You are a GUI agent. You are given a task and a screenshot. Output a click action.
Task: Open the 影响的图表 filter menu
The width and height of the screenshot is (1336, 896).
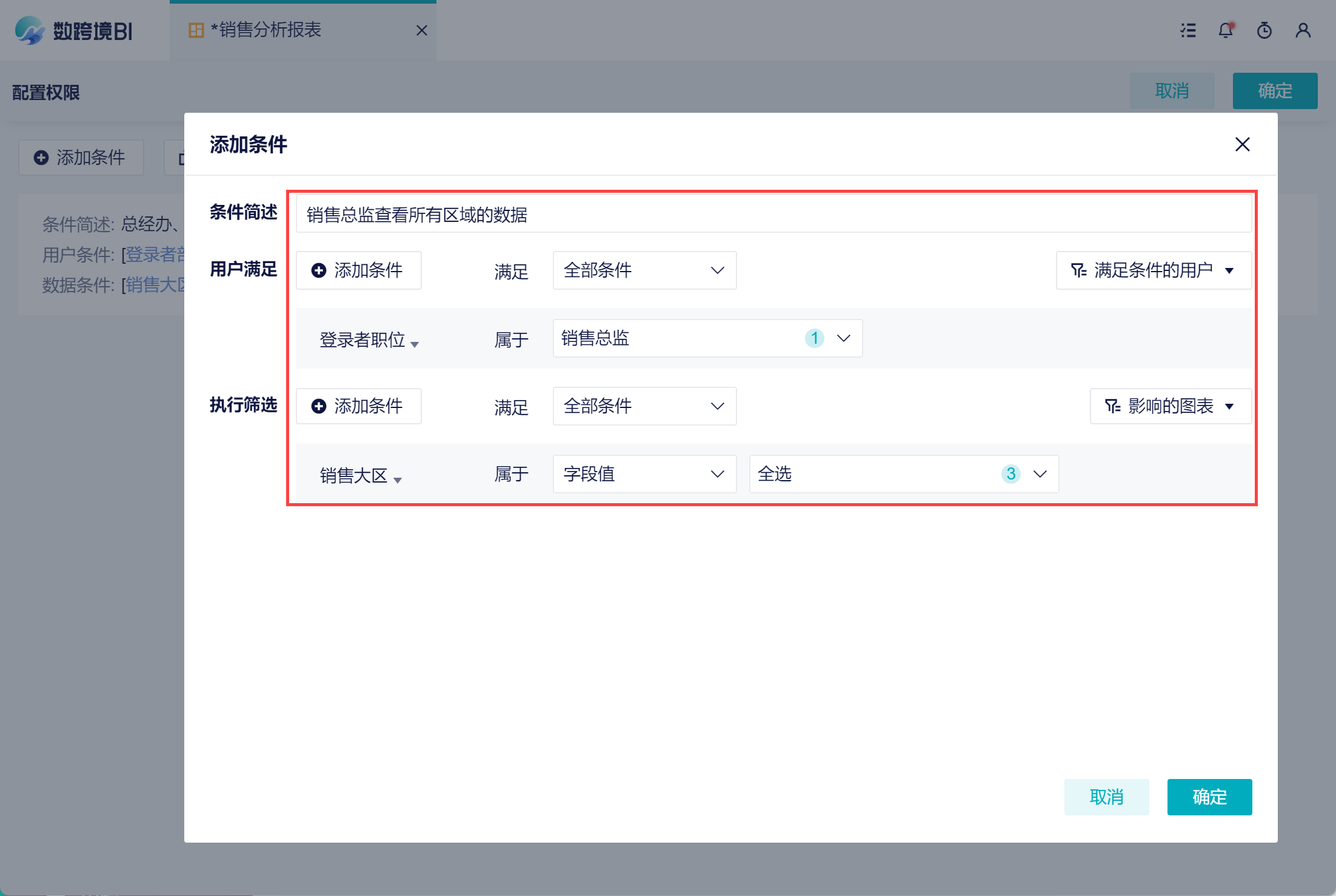pyautogui.click(x=1170, y=406)
